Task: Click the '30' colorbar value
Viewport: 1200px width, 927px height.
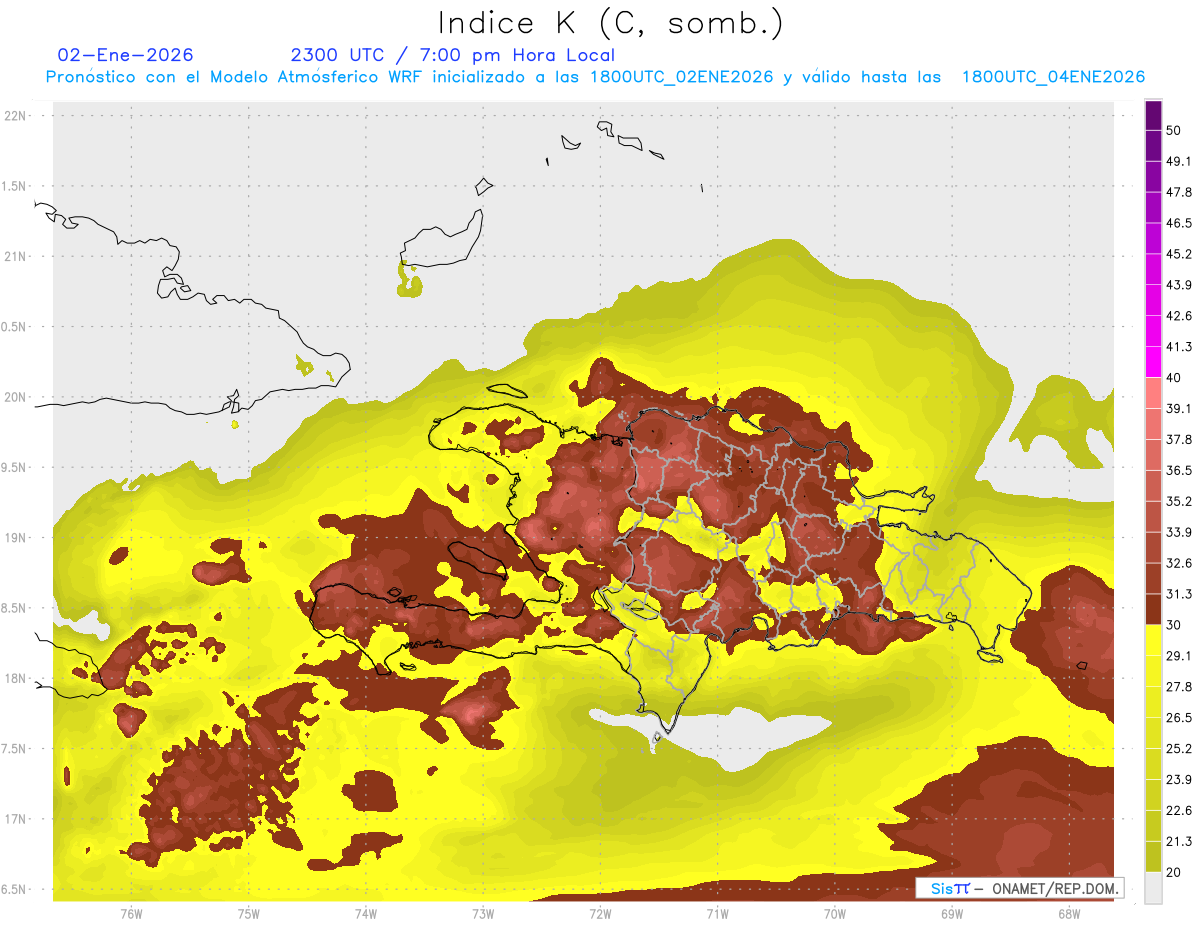Action: click(1174, 625)
